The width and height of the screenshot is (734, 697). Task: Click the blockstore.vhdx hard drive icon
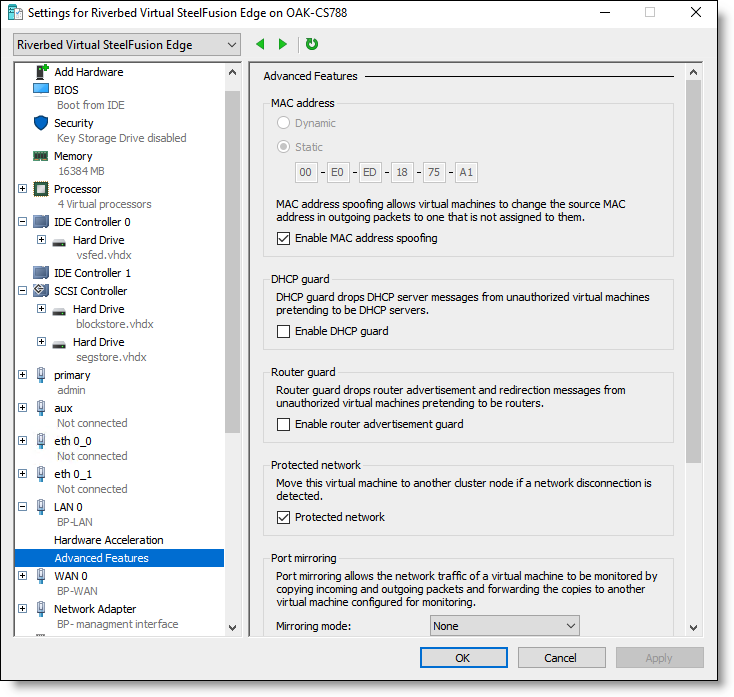tap(59, 311)
